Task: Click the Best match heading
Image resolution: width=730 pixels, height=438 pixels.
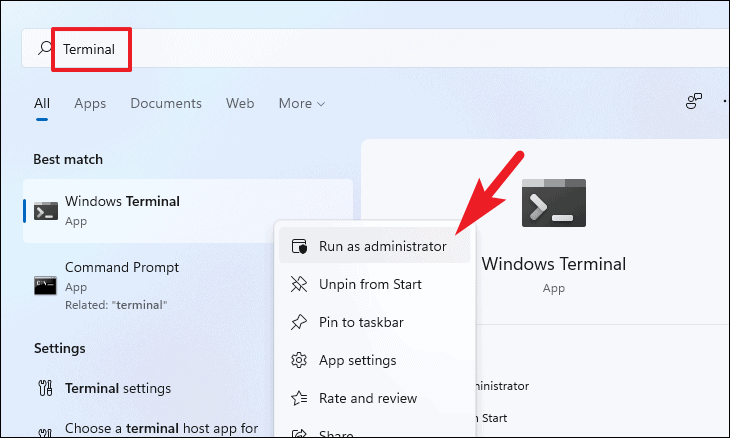Action: click(68, 160)
